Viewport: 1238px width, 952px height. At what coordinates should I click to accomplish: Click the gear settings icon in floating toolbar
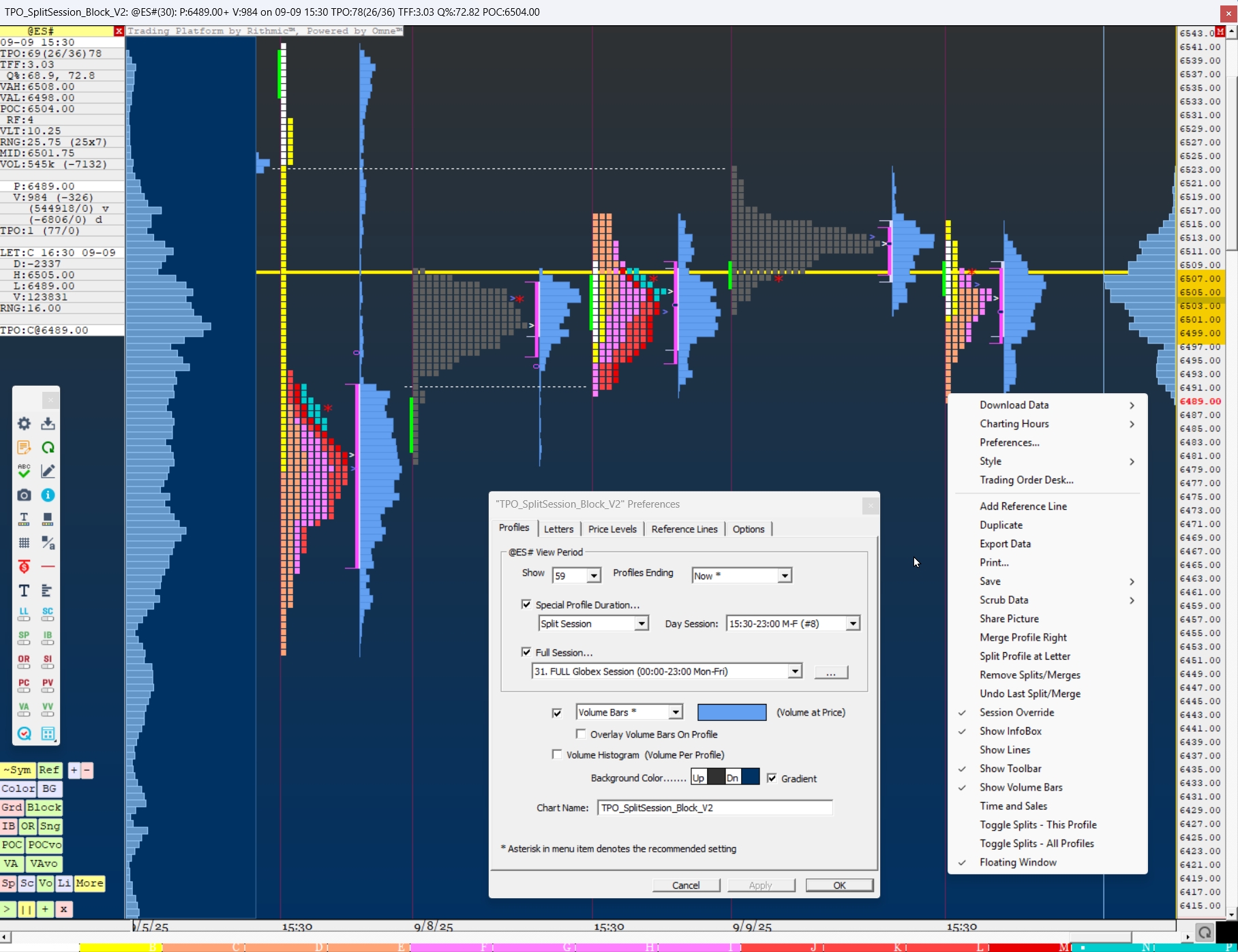[x=24, y=424]
